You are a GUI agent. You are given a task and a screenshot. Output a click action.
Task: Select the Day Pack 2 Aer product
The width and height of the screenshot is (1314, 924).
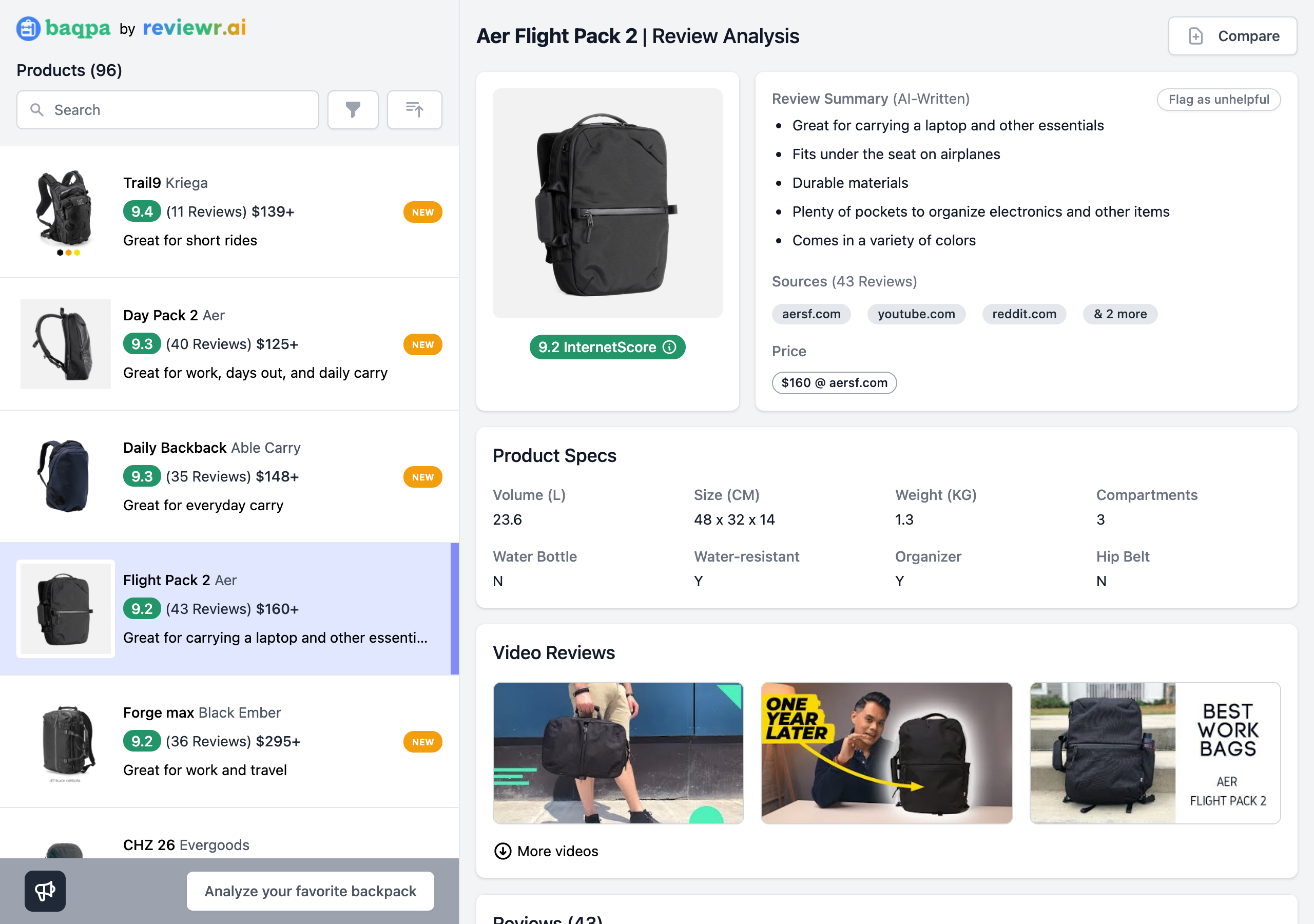(x=229, y=343)
